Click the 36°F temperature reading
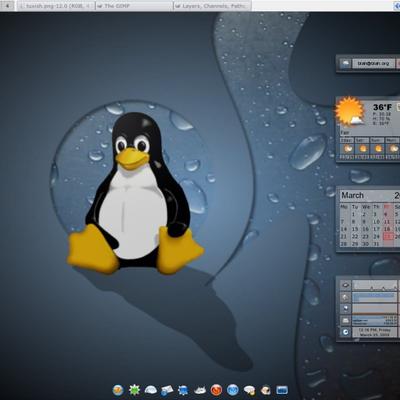 tap(382, 107)
